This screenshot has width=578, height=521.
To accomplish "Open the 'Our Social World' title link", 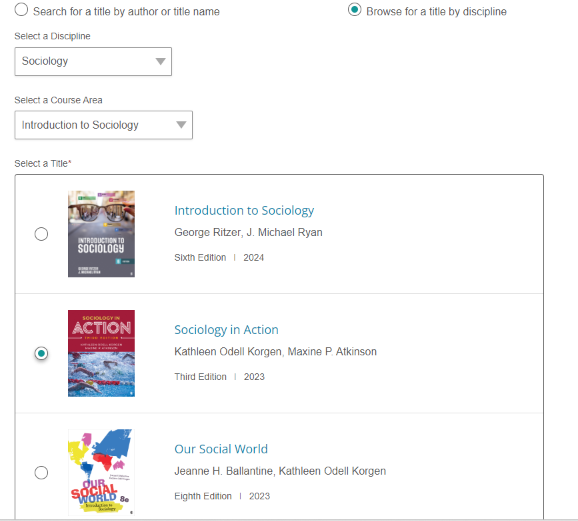I will [x=221, y=449].
